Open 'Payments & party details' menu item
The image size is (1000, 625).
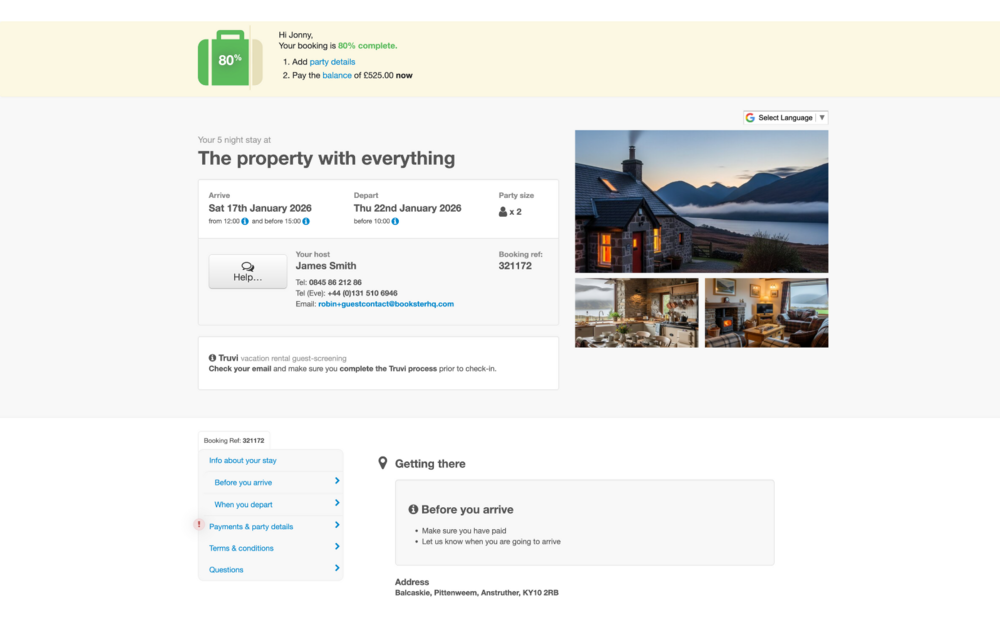(251, 526)
